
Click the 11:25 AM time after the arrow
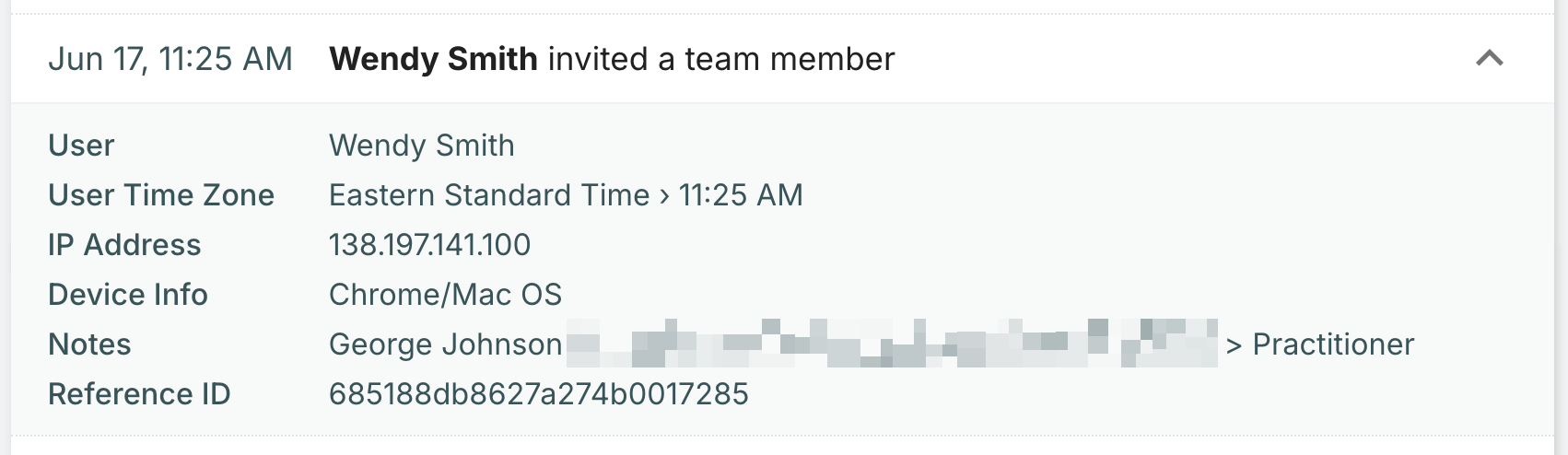[x=741, y=195]
